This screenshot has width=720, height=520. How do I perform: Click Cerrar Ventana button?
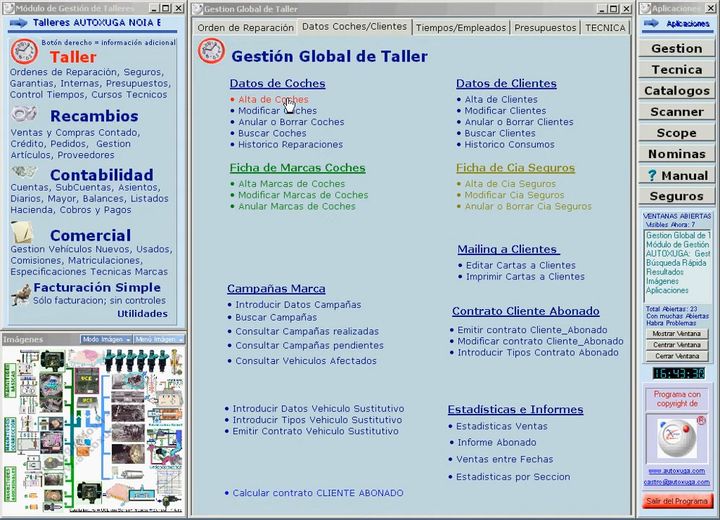676,356
